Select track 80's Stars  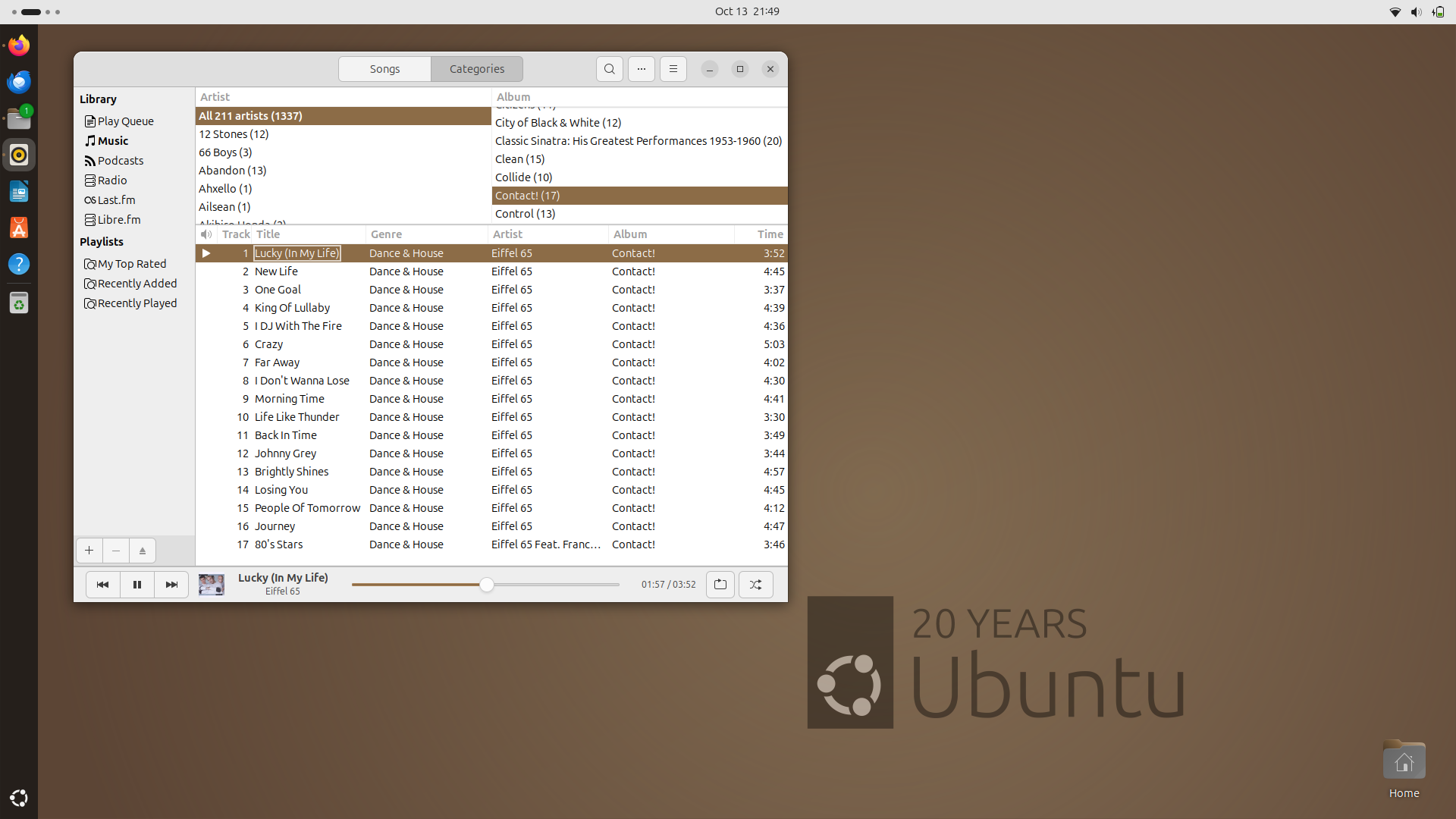coord(491,544)
